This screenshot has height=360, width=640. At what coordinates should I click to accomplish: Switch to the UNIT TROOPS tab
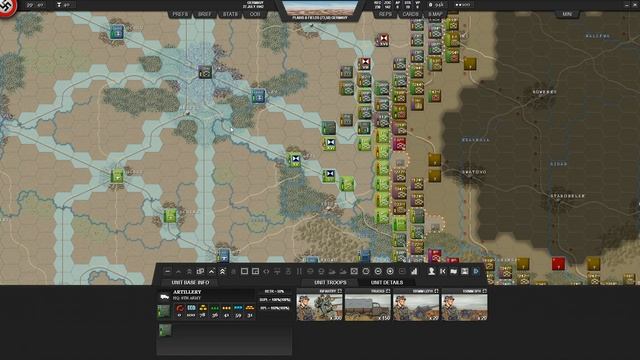pos(330,282)
